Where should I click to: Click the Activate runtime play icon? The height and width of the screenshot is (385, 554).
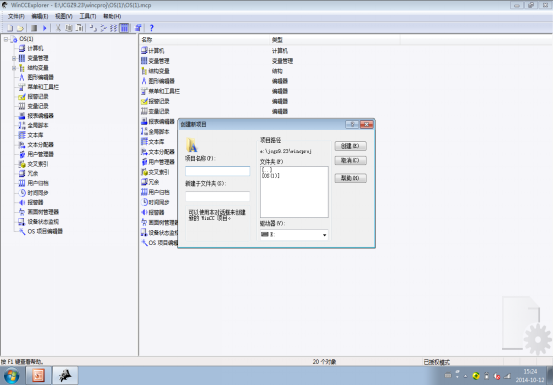(45, 28)
